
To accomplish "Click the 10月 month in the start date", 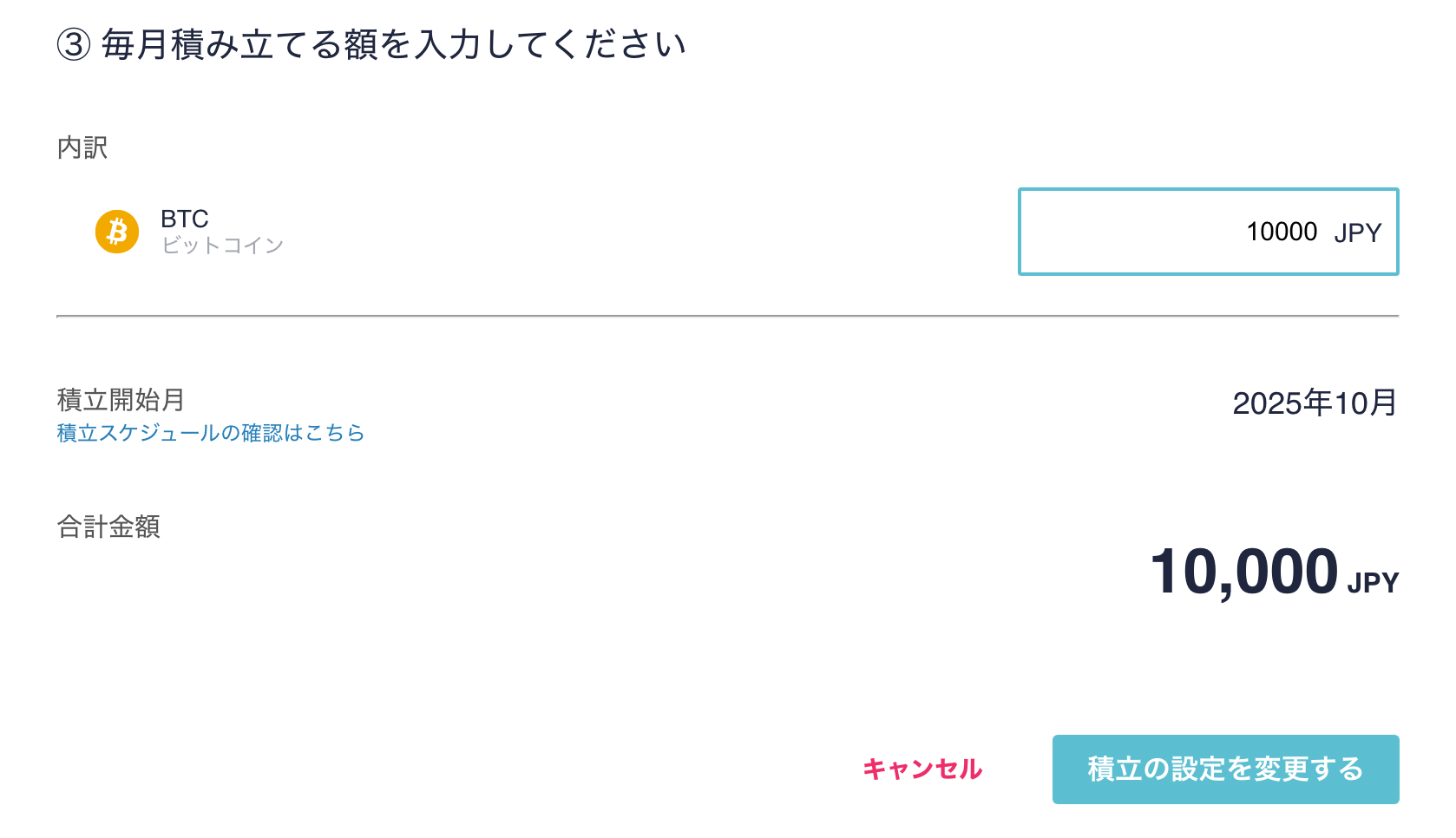I will point(1365,403).
